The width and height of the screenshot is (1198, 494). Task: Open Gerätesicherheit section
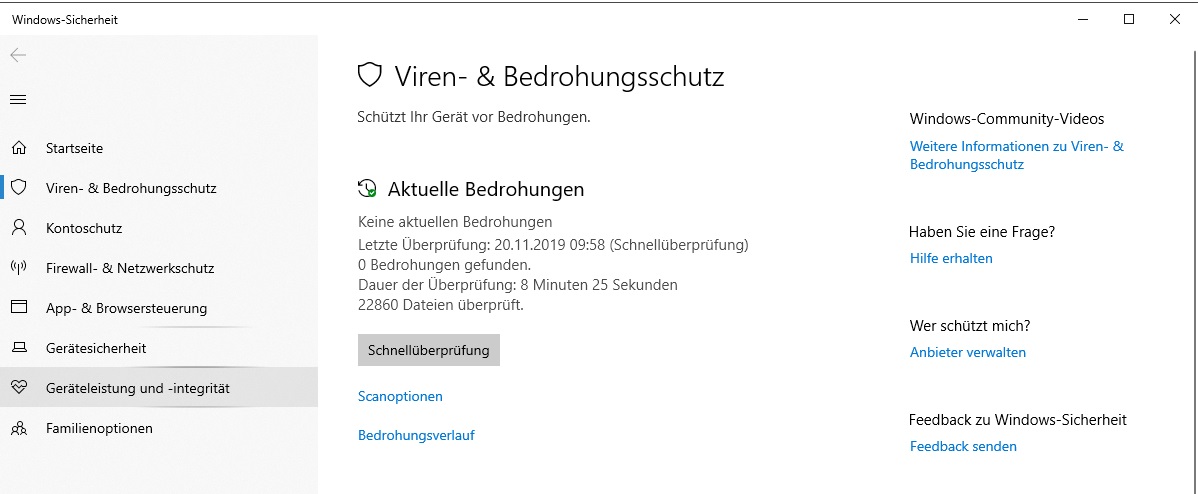tap(159, 348)
